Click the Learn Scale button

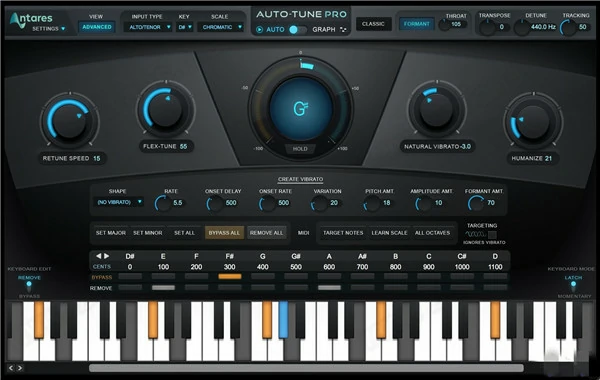pyautogui.click(x=390, y=233)
